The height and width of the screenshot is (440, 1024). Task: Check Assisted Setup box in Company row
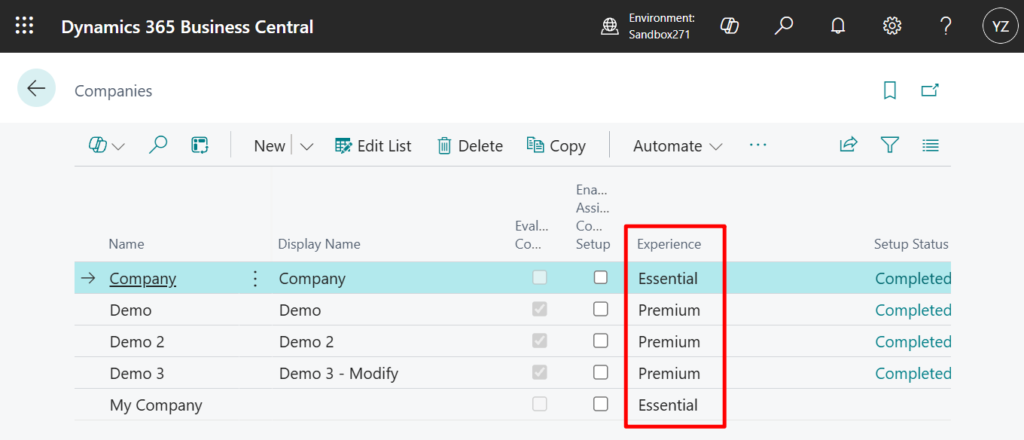(x=601, y=278)
